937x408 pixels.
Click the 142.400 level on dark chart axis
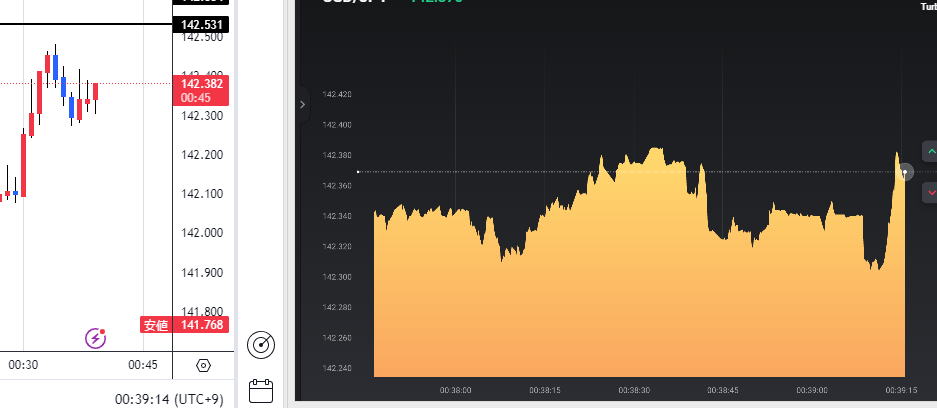tap(337, 125)
